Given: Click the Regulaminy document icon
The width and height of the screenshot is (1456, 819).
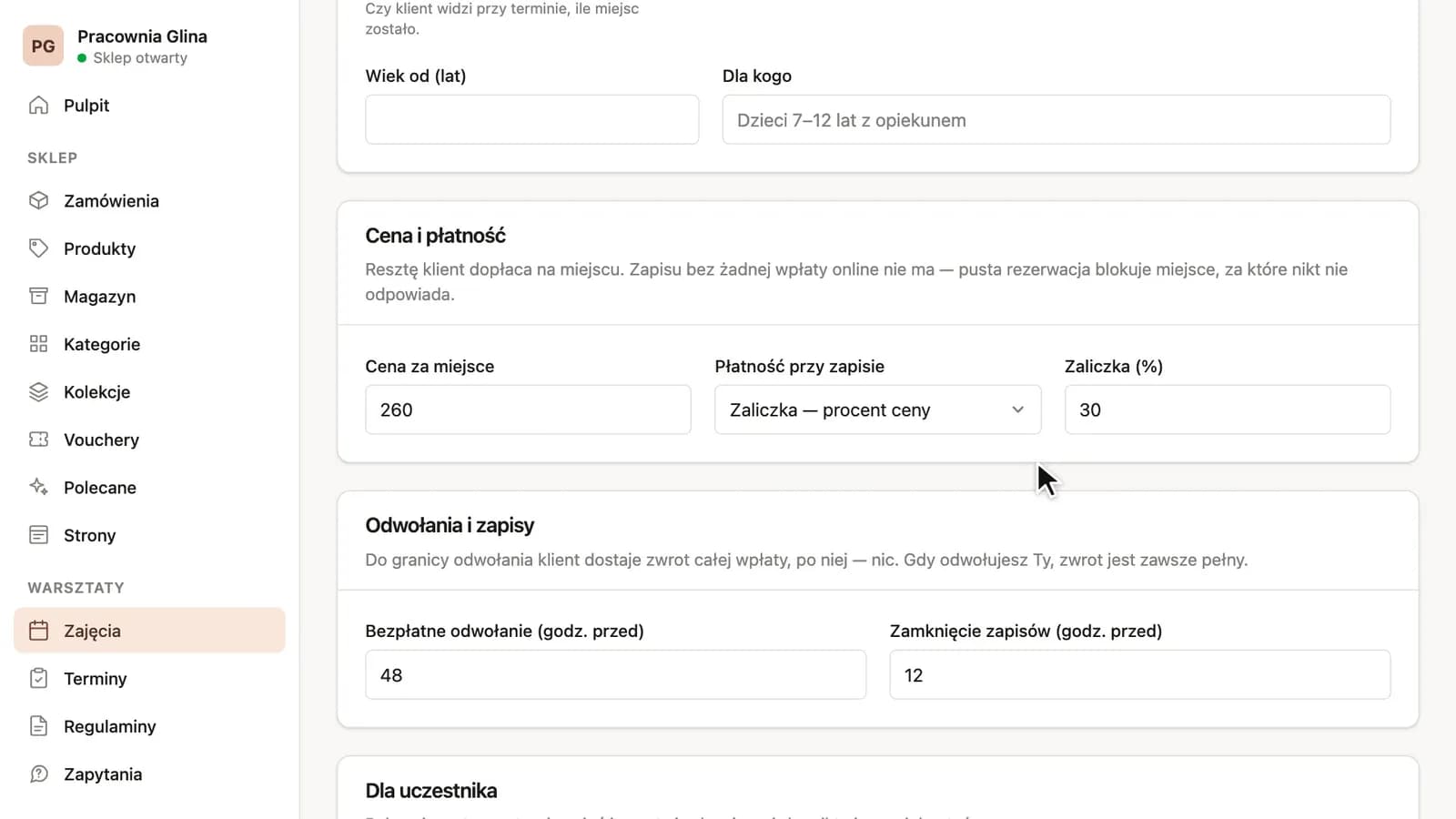Looking at the screenshot, I should [38, 726].
